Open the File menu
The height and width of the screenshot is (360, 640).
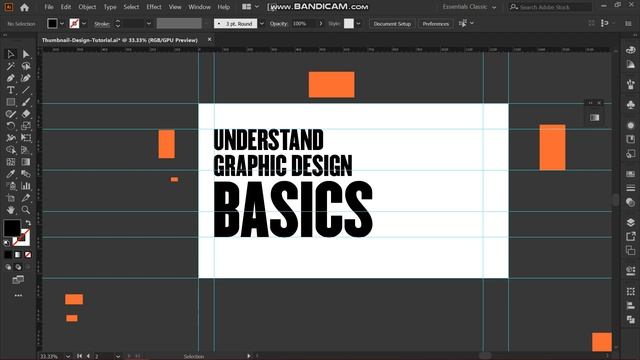[x=49, y=7]
